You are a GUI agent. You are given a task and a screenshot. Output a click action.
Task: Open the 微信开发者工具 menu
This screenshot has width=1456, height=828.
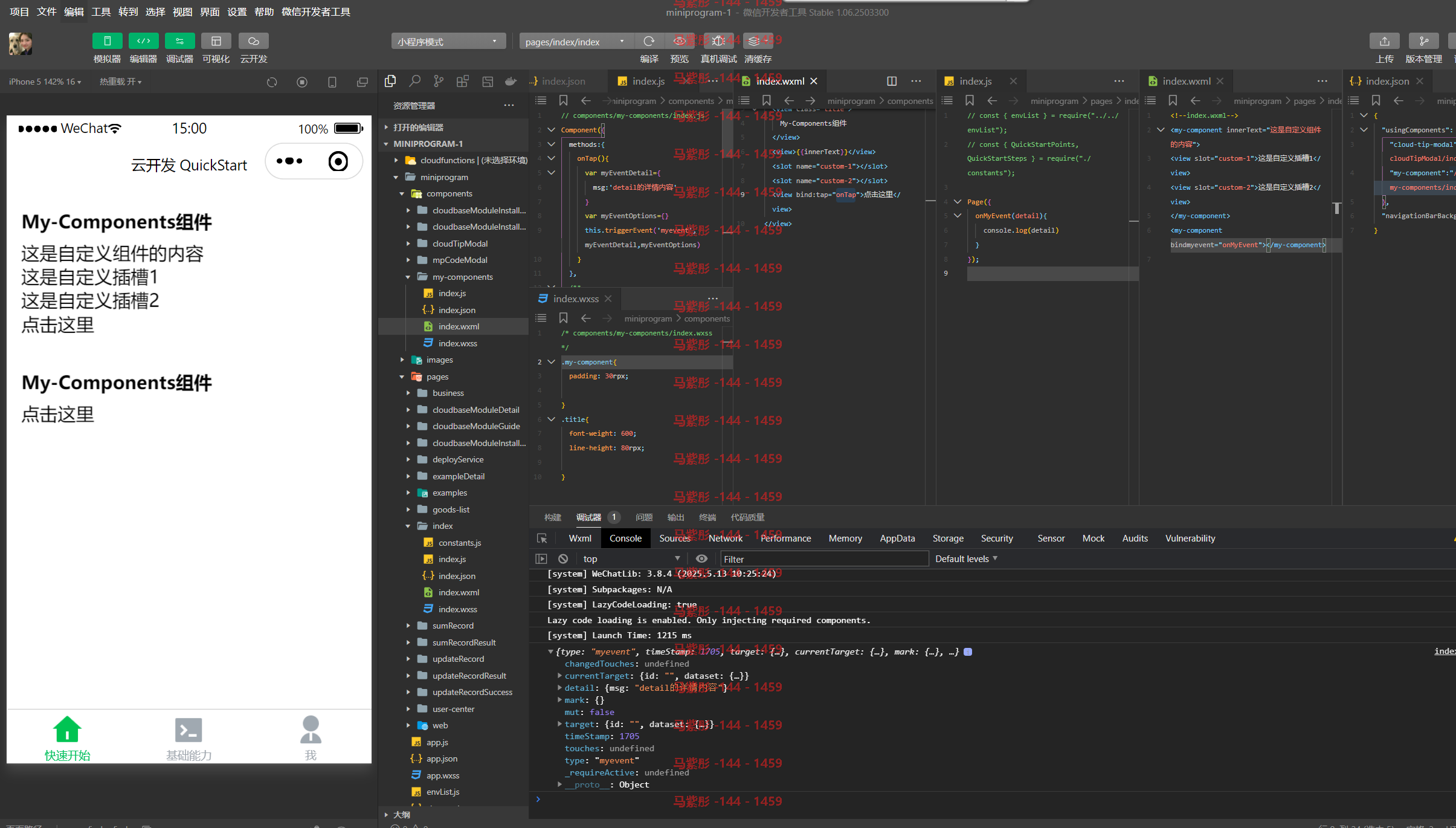[x=315, y=11]
